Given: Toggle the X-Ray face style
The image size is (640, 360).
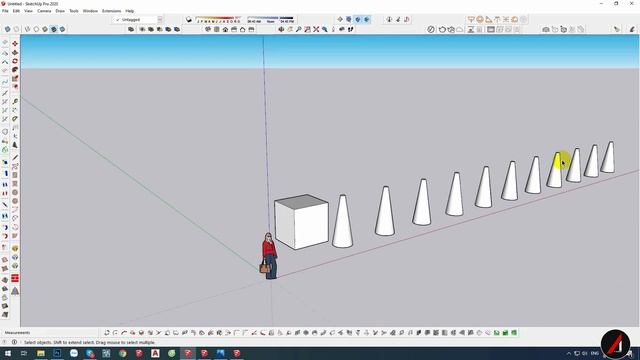Looking at the screenshot, I should pos(7,29).
